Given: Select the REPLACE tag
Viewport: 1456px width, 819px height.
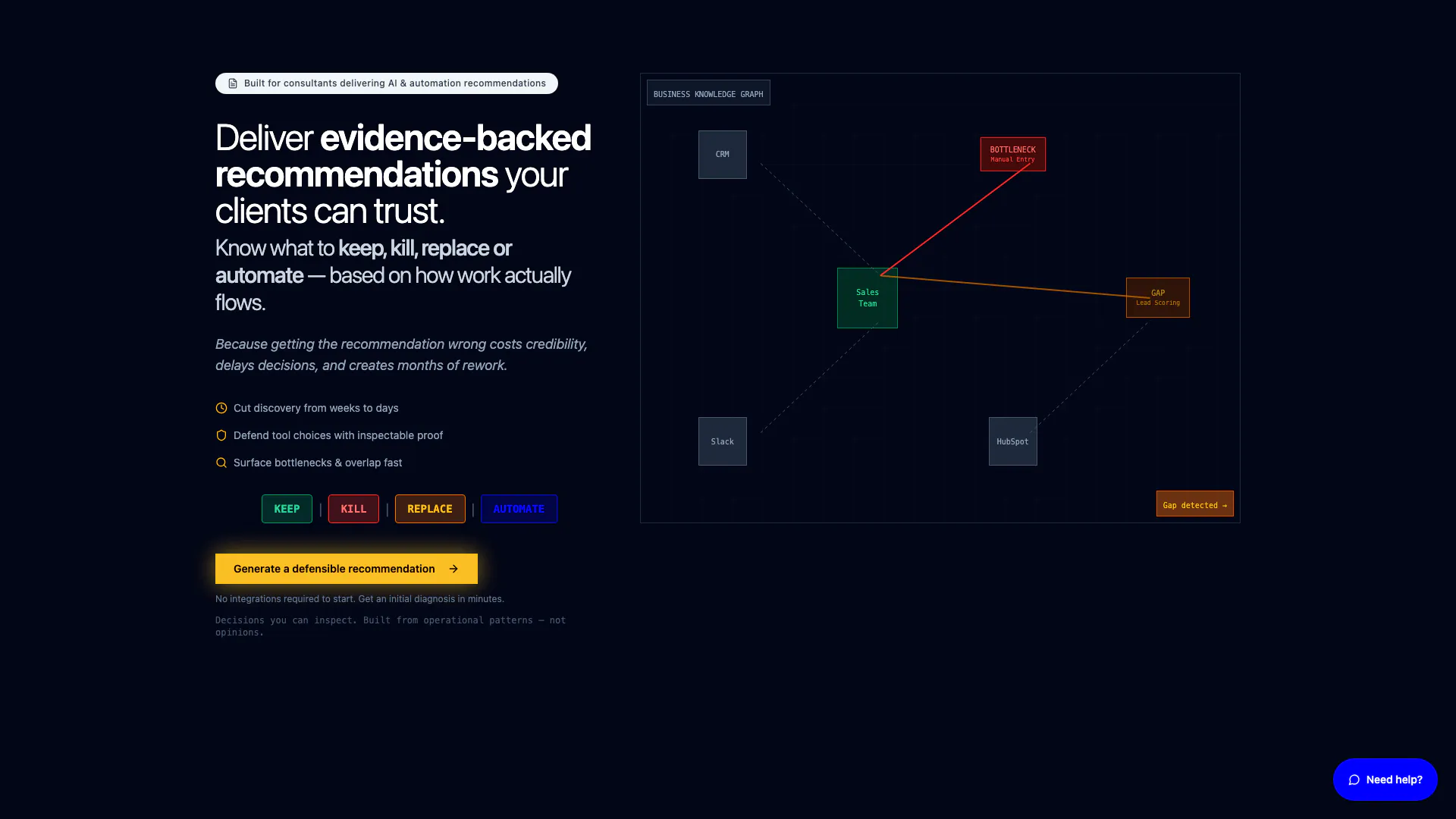Looking at the screenshot, I should click(429, 509).
